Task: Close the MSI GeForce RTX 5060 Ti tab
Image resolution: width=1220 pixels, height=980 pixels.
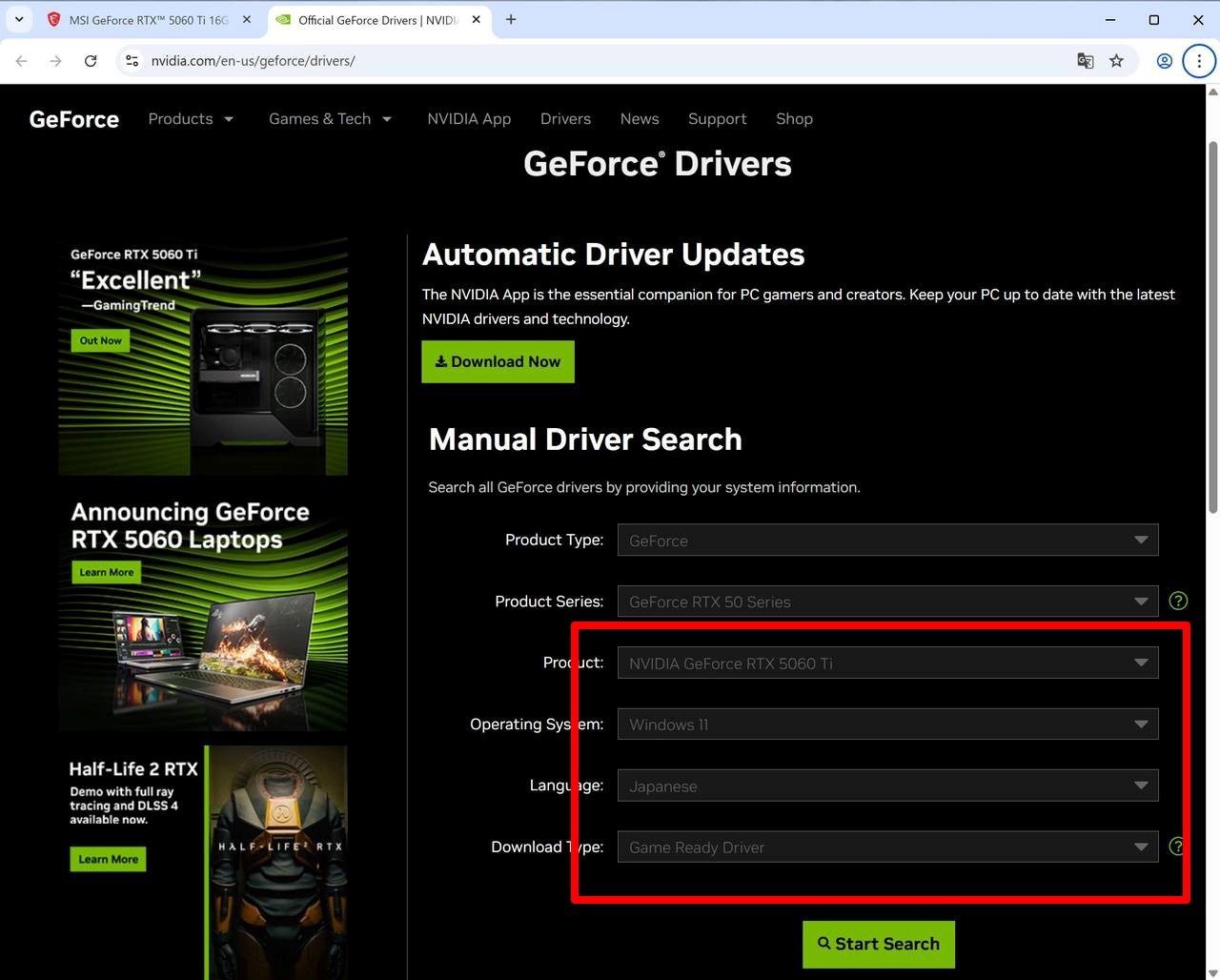Action: point(247,19)
